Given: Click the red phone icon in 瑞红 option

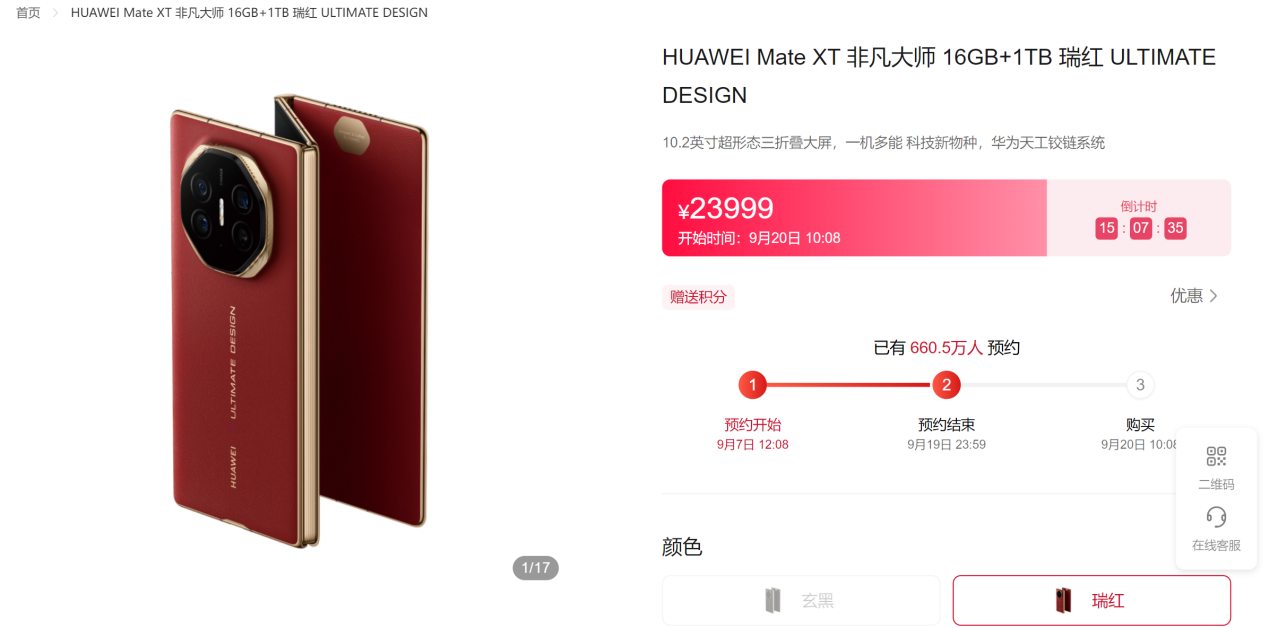Looking at the screenshot, I should click(x=1064, y=601).
